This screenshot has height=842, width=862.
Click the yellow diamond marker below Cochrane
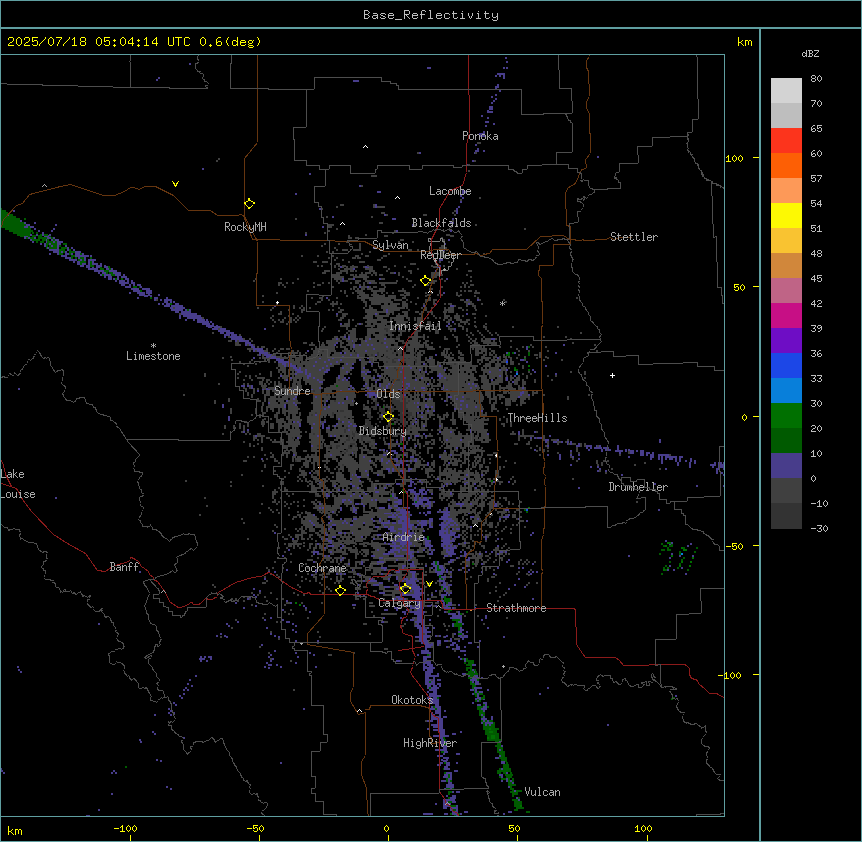click(340, 590)
